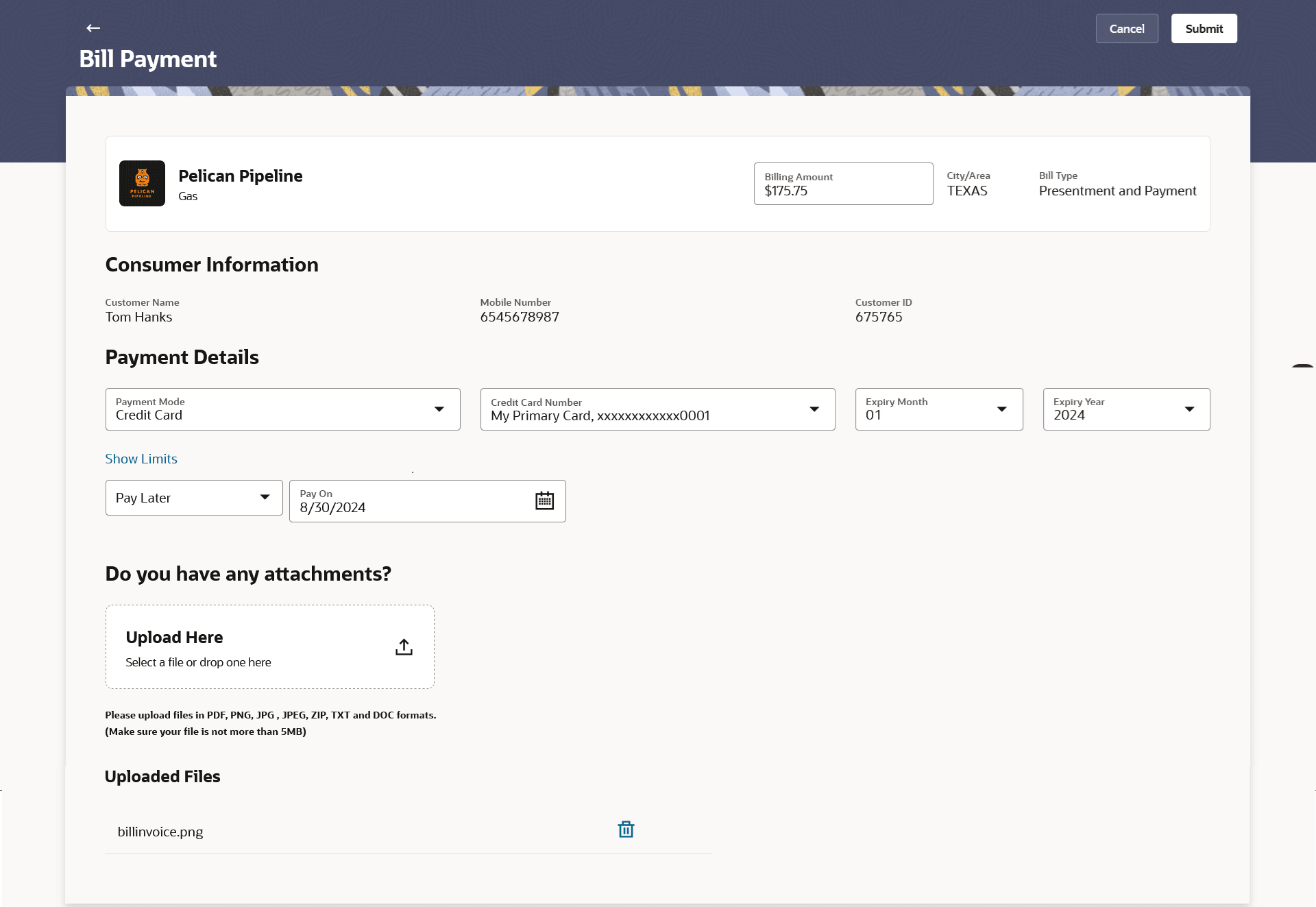Click the Customer ID value 675765
The height and width of the screenshot is (907, 1316).
click(879, 317)
